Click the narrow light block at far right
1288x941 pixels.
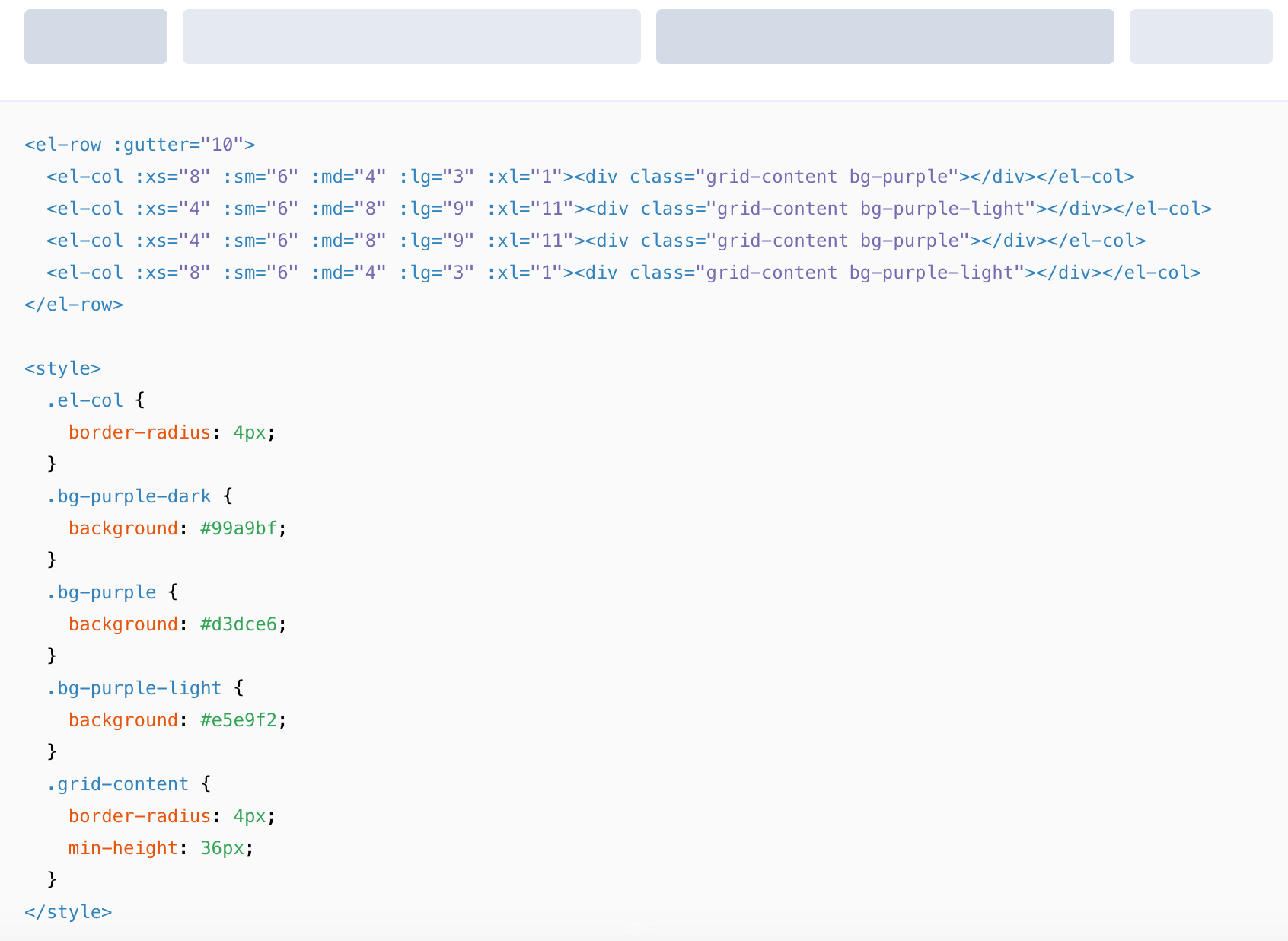click(x=1200, y=37)
